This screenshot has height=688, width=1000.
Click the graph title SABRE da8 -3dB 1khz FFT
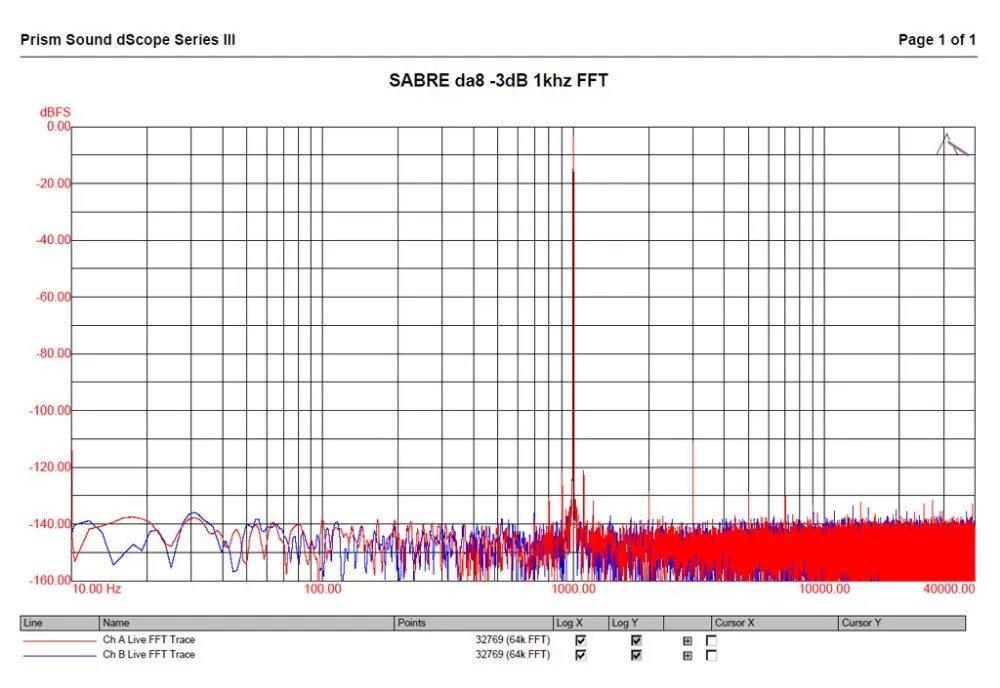tap(499, 80)
